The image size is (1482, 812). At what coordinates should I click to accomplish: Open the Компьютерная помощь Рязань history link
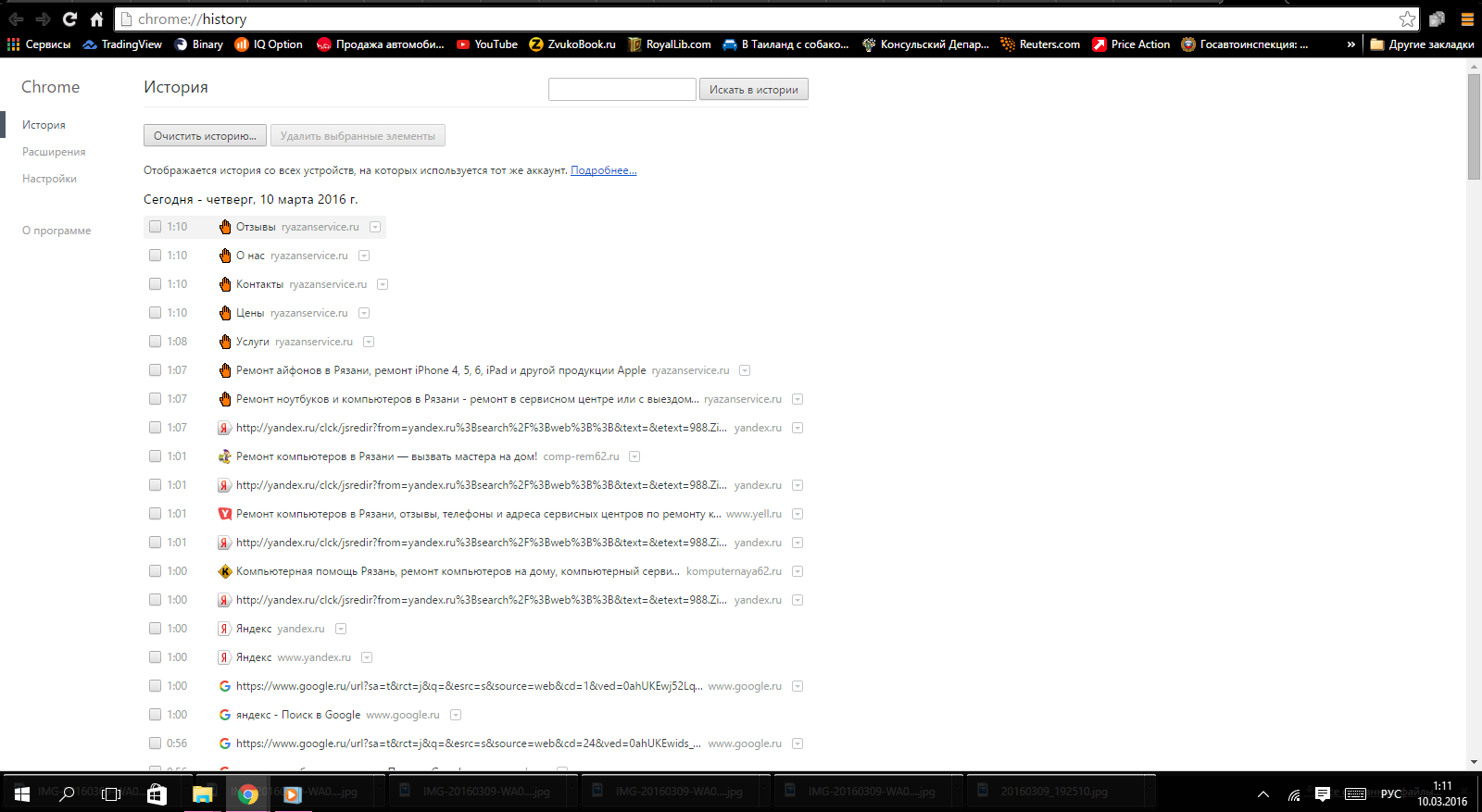point(458,571)
